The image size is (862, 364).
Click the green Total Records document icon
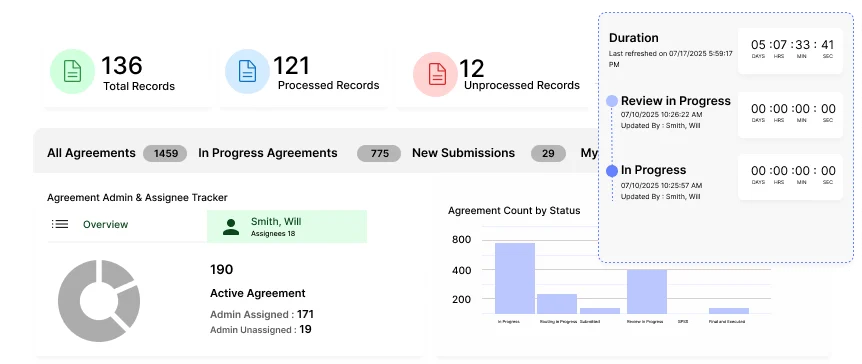pos(73,71)
